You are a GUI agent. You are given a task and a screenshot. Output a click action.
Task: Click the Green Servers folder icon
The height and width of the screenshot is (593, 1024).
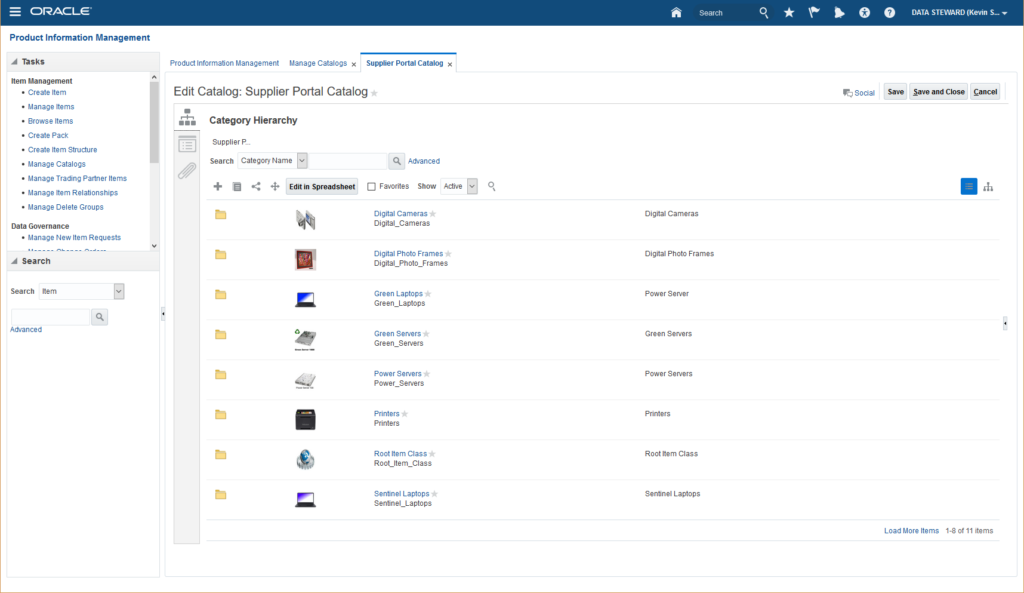tap(221, 334)
